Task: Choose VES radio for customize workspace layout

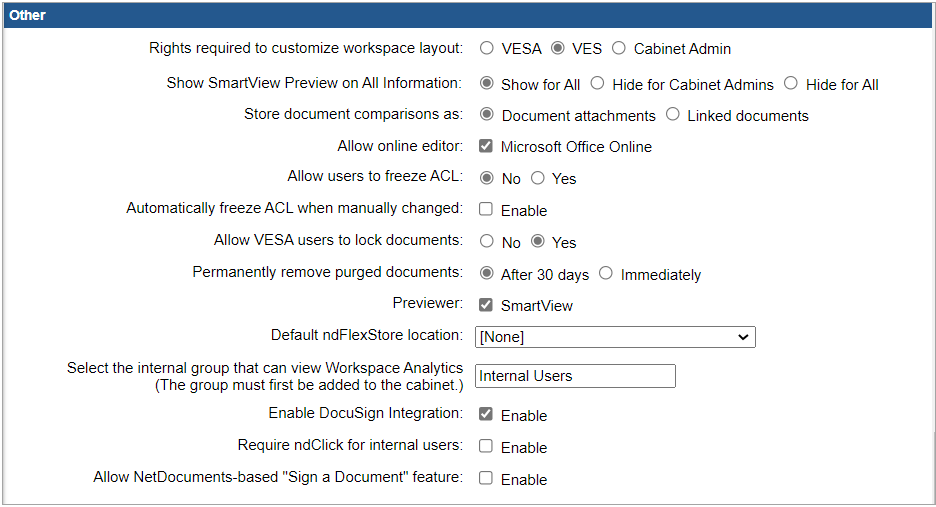Action: (x=558, y=48)
